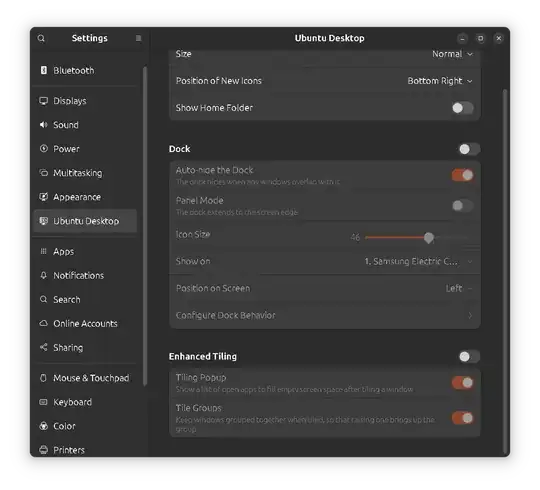Click the Keyboard icon
The width and height of the screenshot is (540, 490).
click(x=44, y=402)
